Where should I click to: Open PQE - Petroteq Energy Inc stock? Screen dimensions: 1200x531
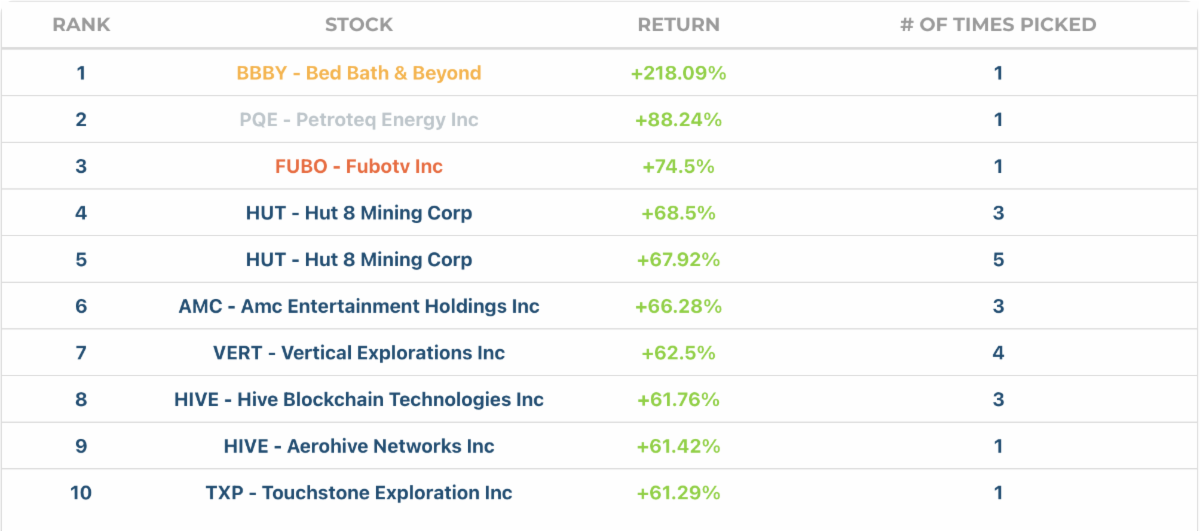(x=359, y=120)
